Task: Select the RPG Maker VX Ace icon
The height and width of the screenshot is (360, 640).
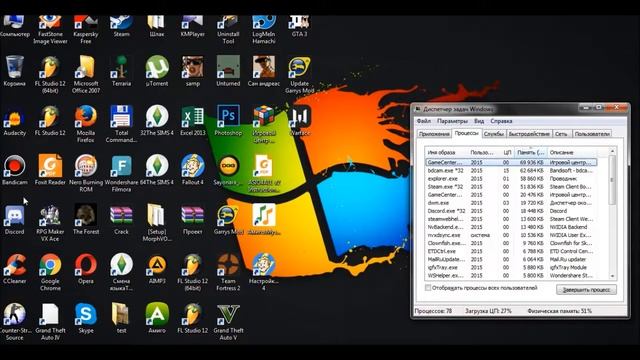Action: click(x=50, y=223)
